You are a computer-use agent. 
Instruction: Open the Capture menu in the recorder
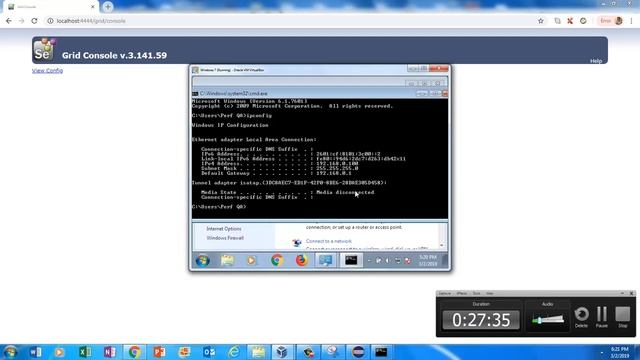pyautogui.click(x=444, y=293)
